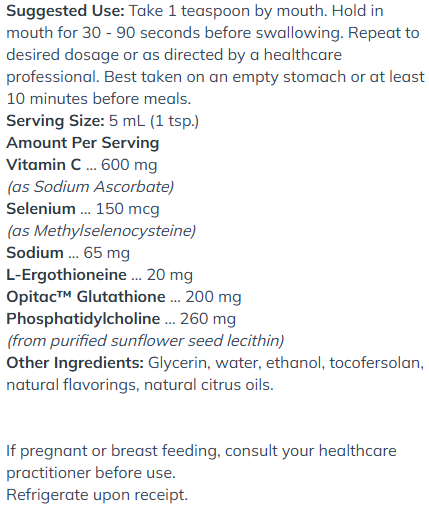Click the Suggested Use heading
Screen dimensions: 429x510
pyautogui.click(x=65, y=11)
